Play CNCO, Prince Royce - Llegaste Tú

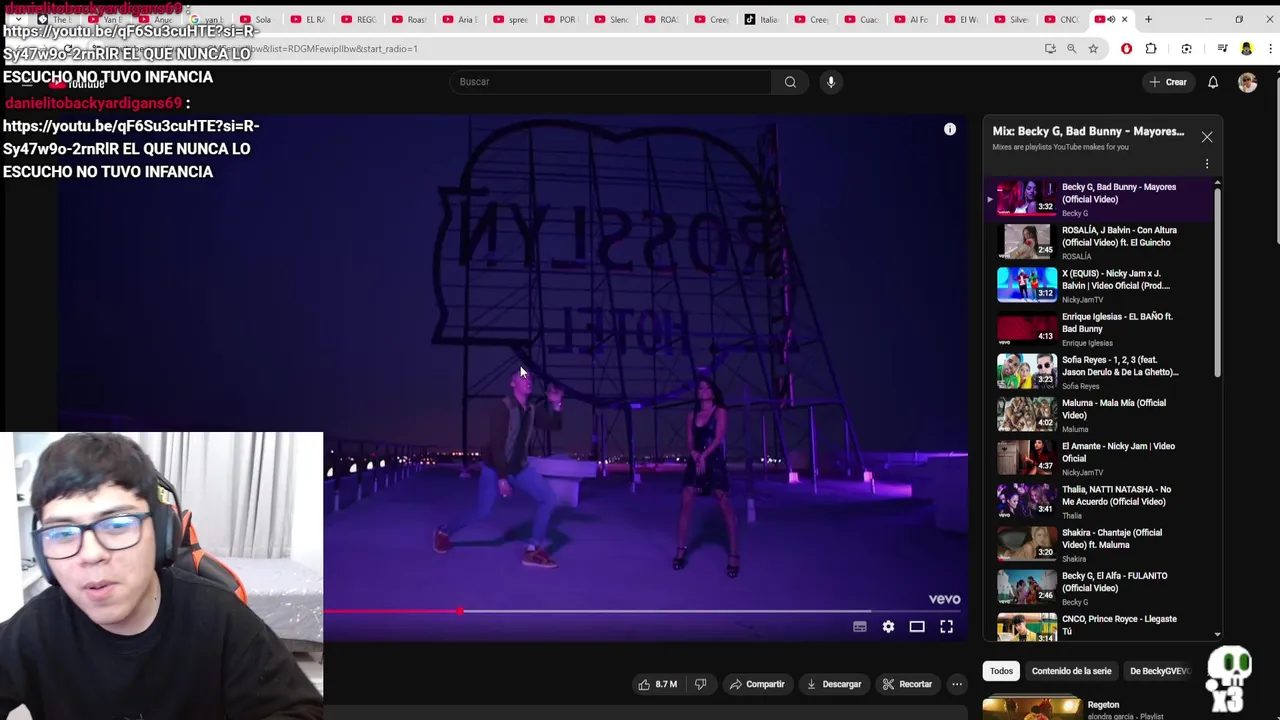click(x=1100, y=626)
